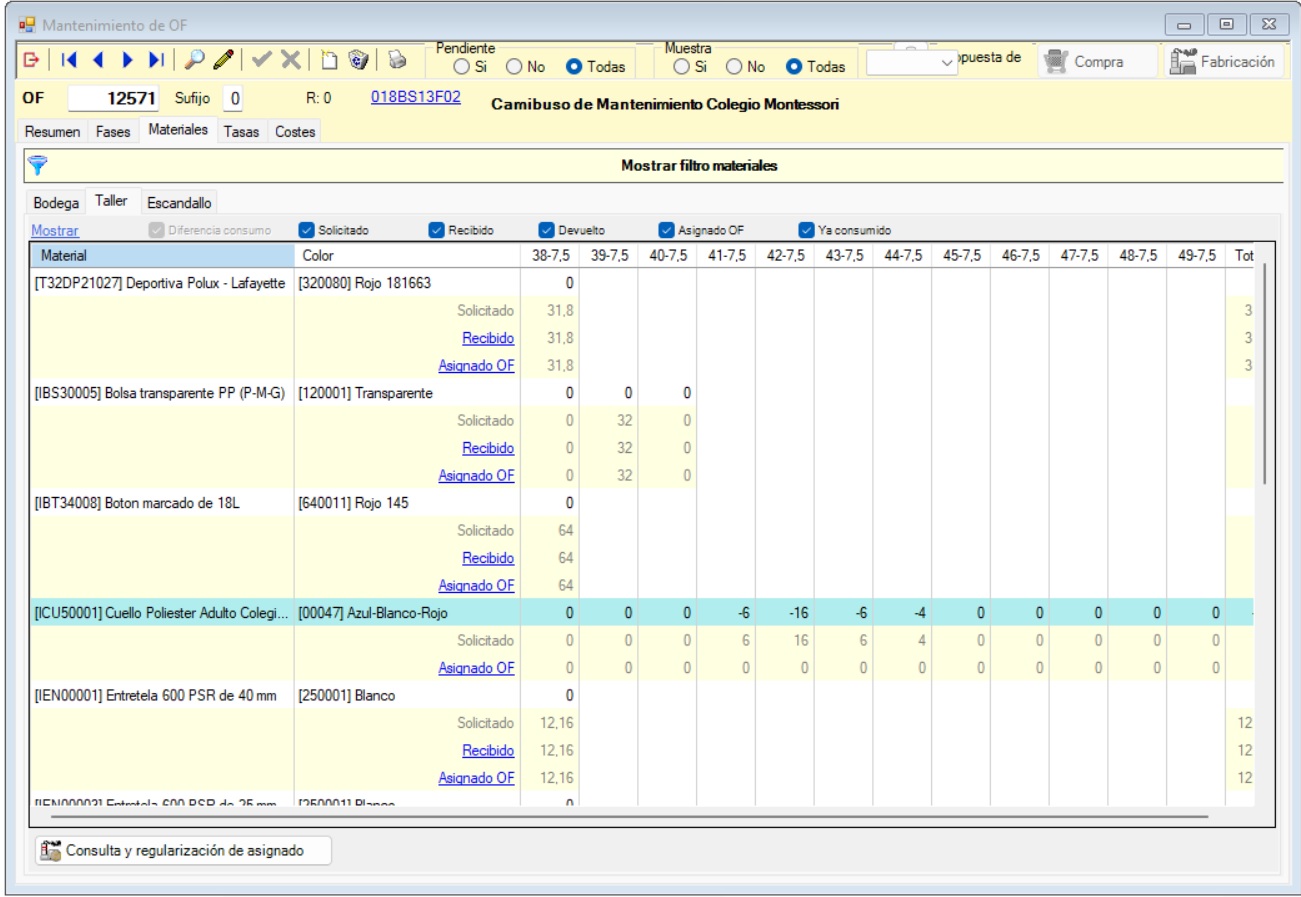
Task: Click the pencil edit icon
Action: click(x=224, y=61)
